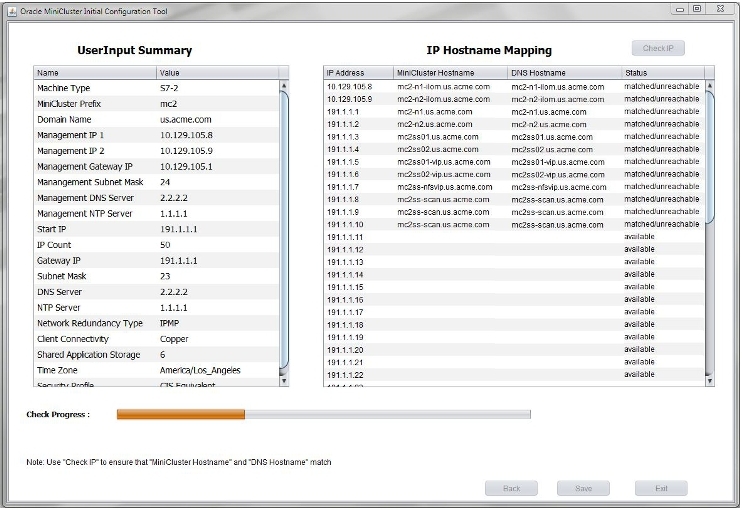The width and height of the screenshot is (742, 510).
Task: Click the Back button
Action: 511,488
